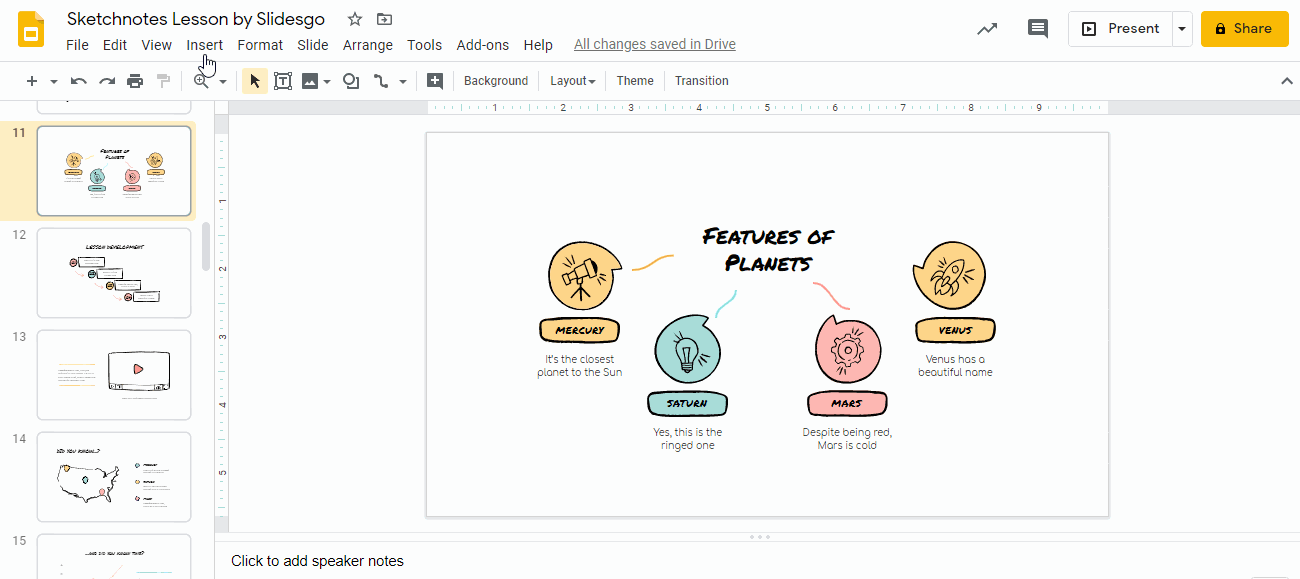Open the activity dashboard trend icon

coord(987,29)
